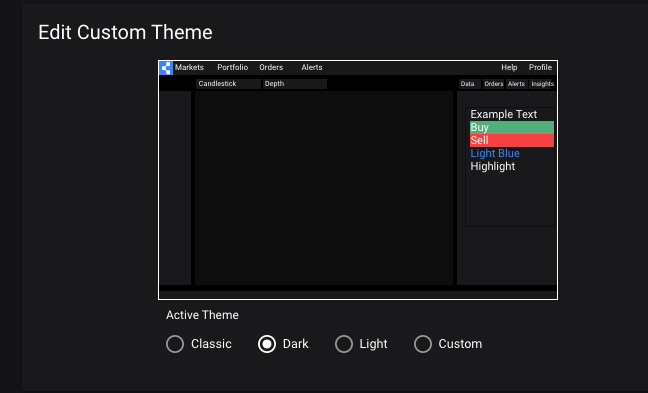The width and height of the screenshot is (648, 393).
Task: Select the Data side panel tab
Action: (470, 84)
